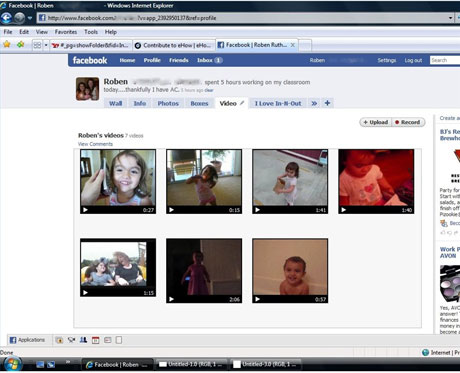Screen dimensions: 460x373
Task: Click the browser Back arrow button
Action: [7, 18]
